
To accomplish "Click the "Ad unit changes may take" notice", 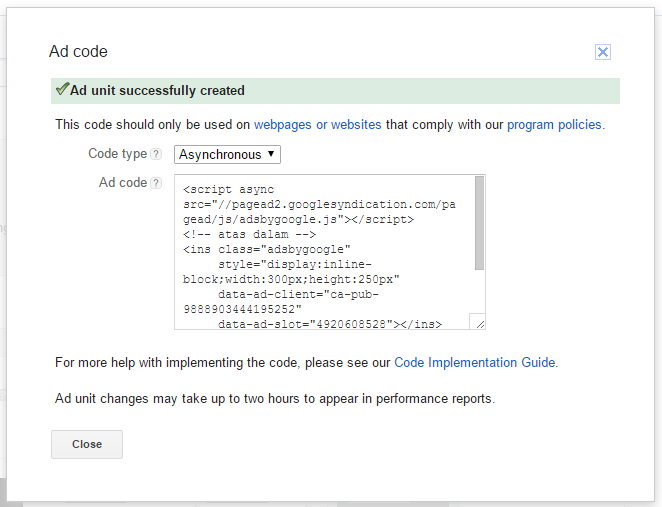I will click(275, 399).
